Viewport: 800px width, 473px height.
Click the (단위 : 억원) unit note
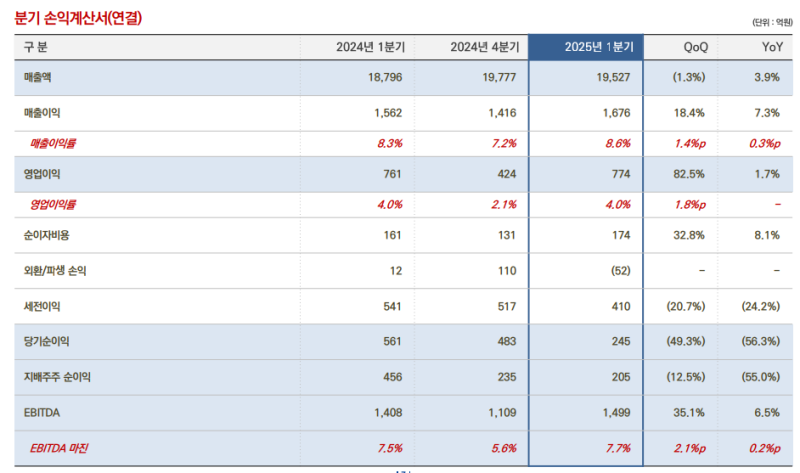pos(767,22)
